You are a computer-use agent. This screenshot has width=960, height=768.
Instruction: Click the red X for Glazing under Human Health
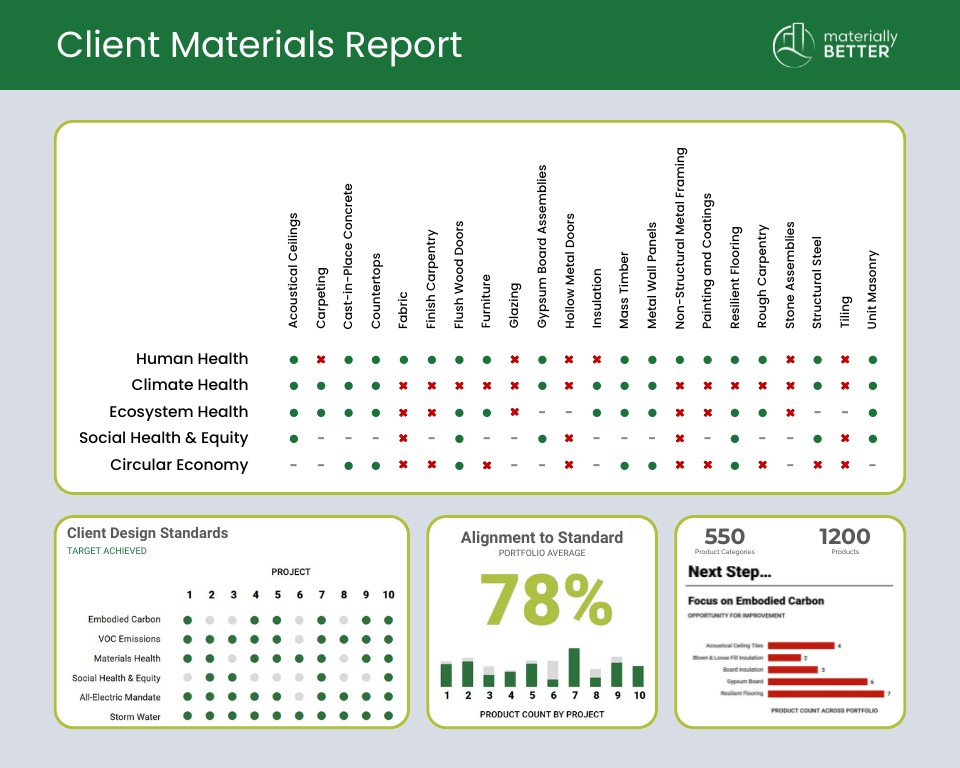pyautogui.click(x=512, y=358)
